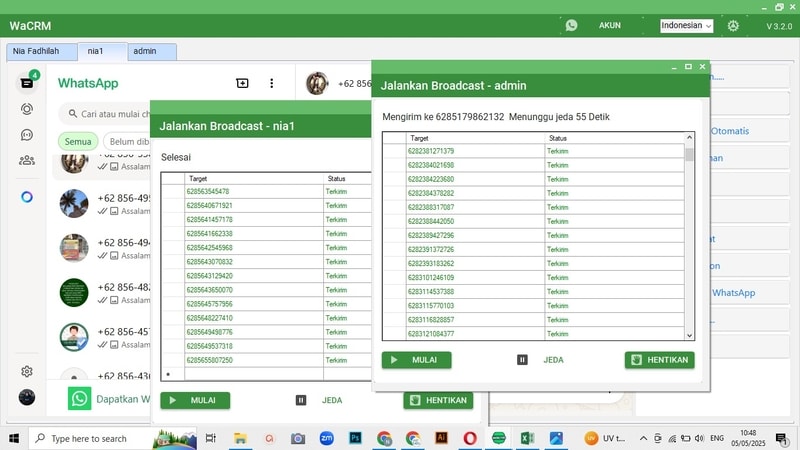Select row 628563545478 in nia1 table
This screenshot has height=450, width=800.
(x=266, y=191)
